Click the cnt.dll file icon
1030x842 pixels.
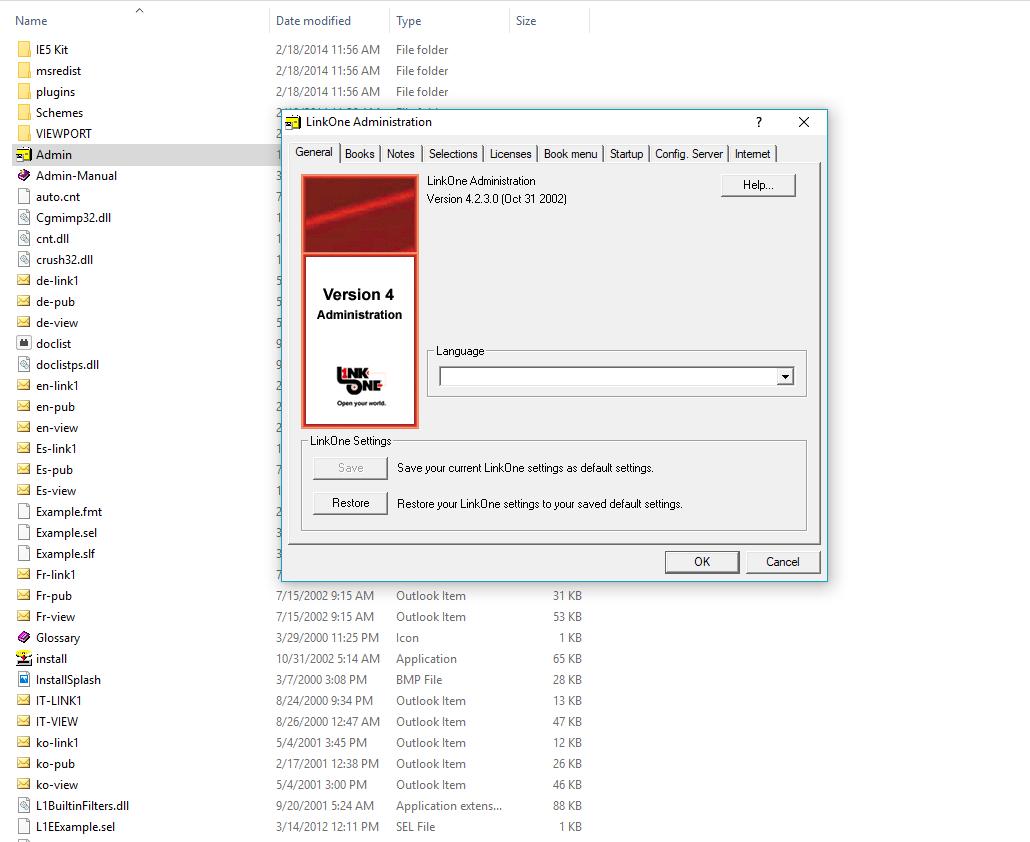(x=24, y=238)
